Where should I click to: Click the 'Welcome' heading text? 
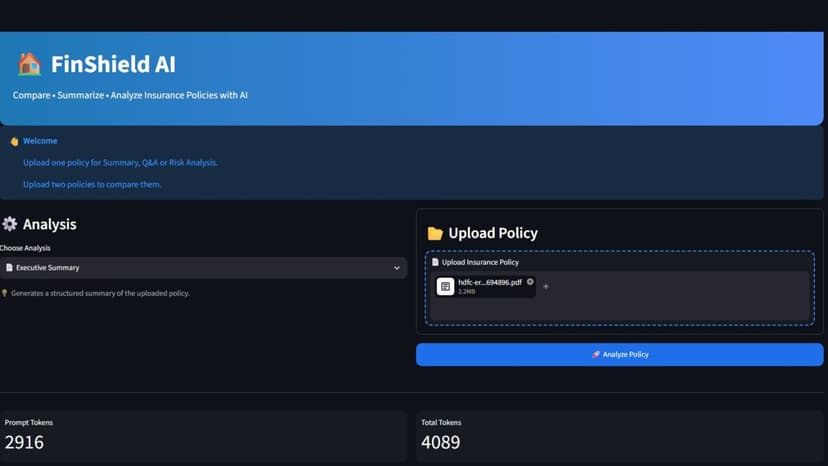40,141
